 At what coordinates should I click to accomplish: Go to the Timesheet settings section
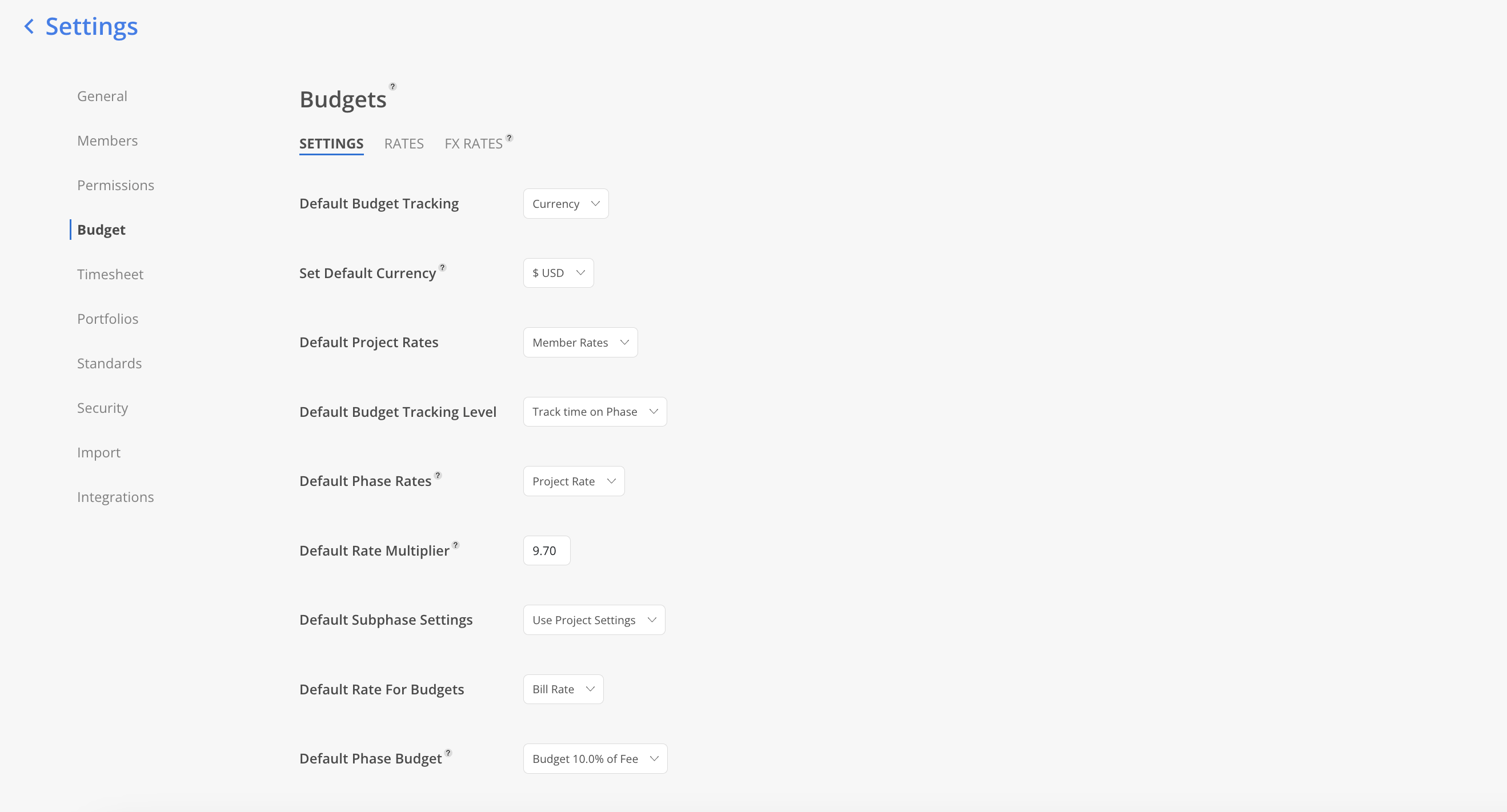[x=110, y=274]
